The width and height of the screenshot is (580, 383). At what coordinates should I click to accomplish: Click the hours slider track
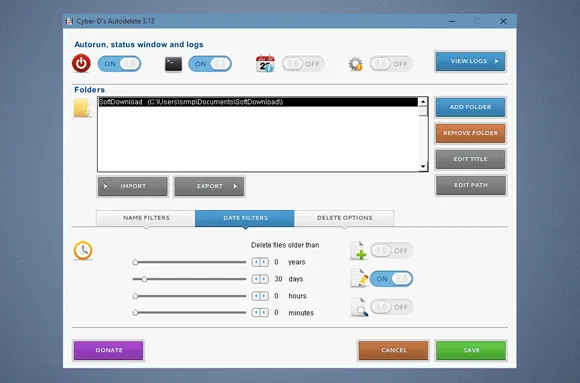point(189,296)
